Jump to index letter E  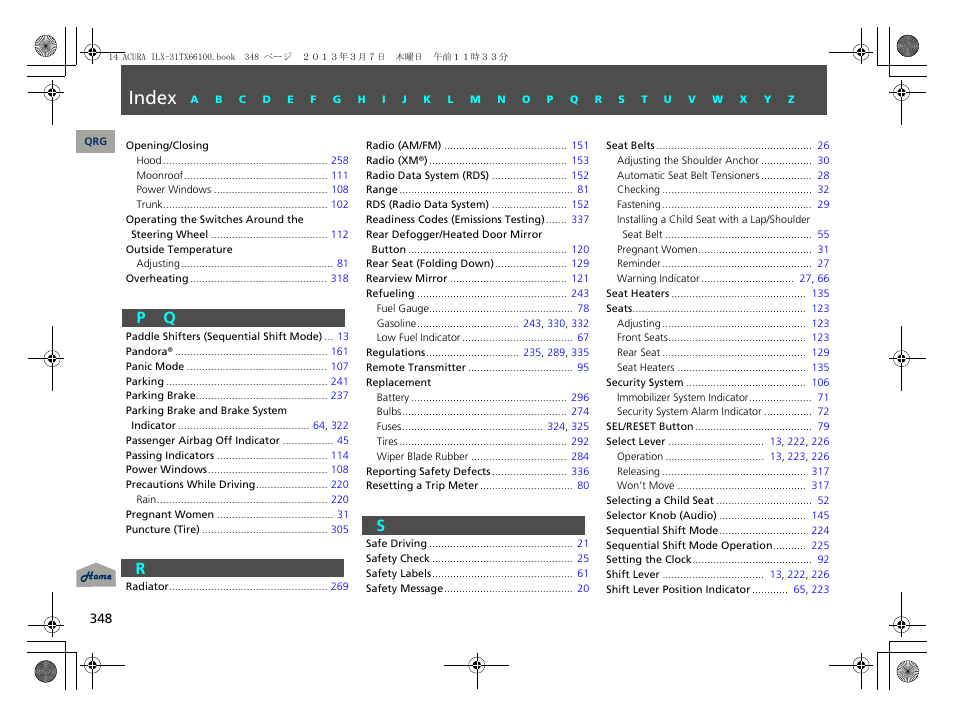[x=290, y=99]
